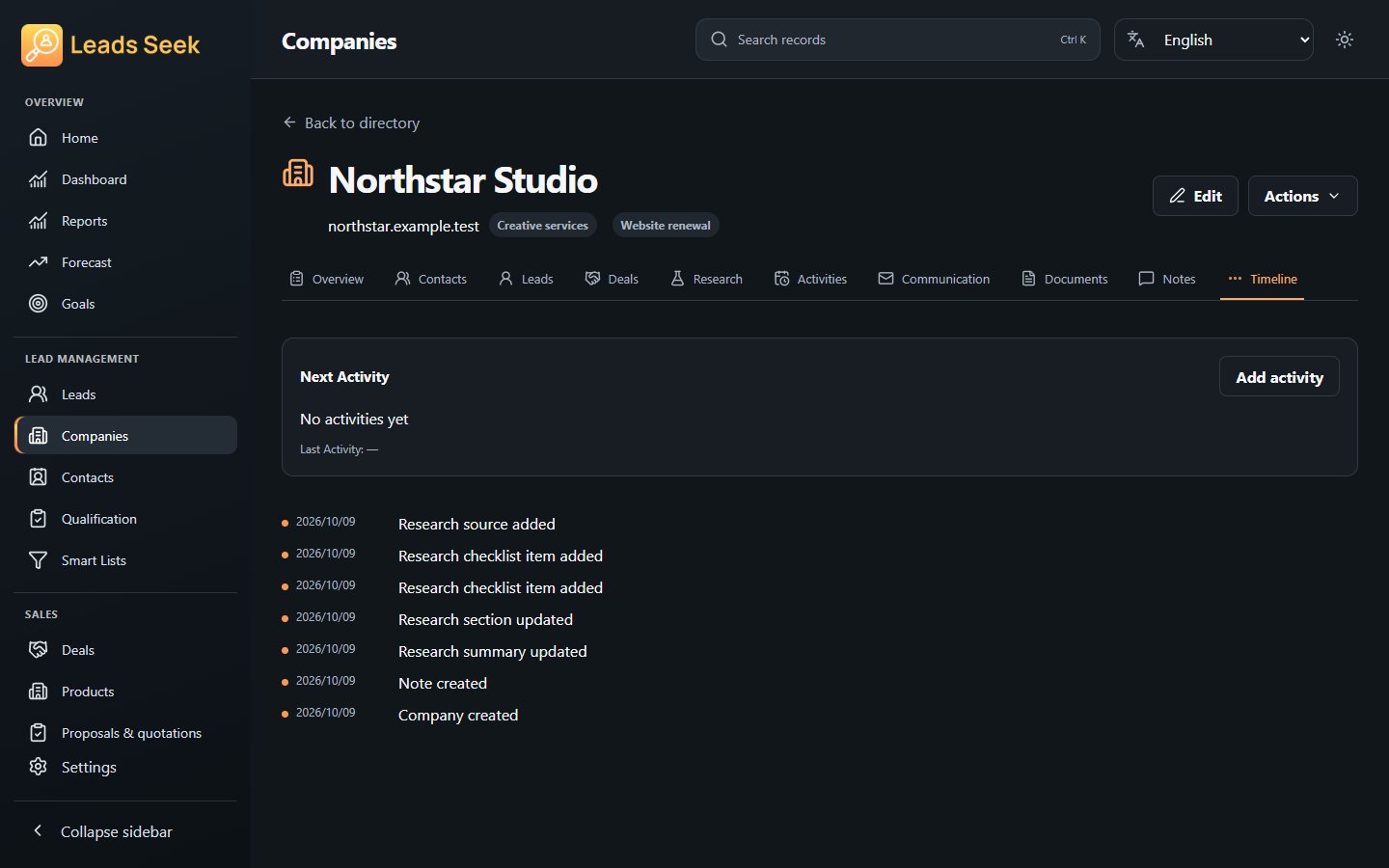Go to Reports in sidebar
Viewport: 1389px width, 868px height.
point(125,221)
